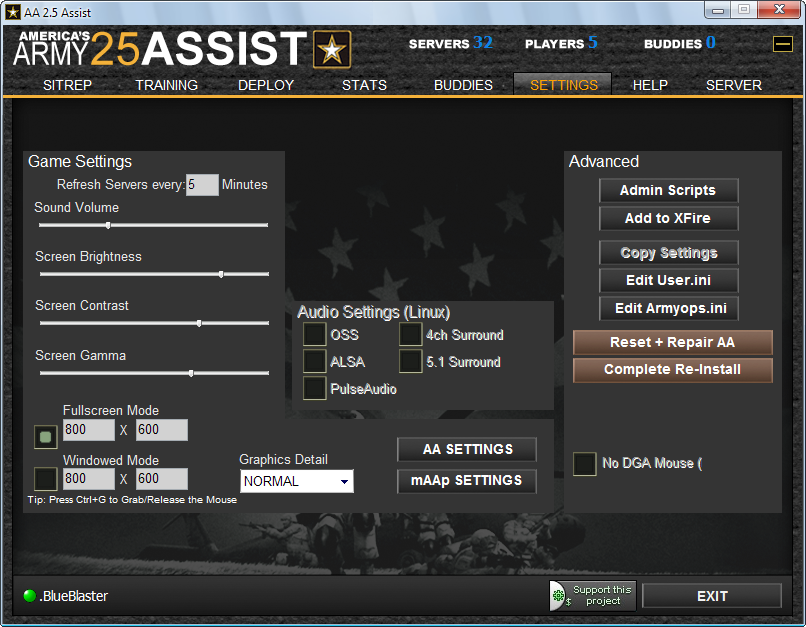
Task: Click the green status indicator next to .BlueBlaster
Action: pyautogui.click(x=30, y=596)
